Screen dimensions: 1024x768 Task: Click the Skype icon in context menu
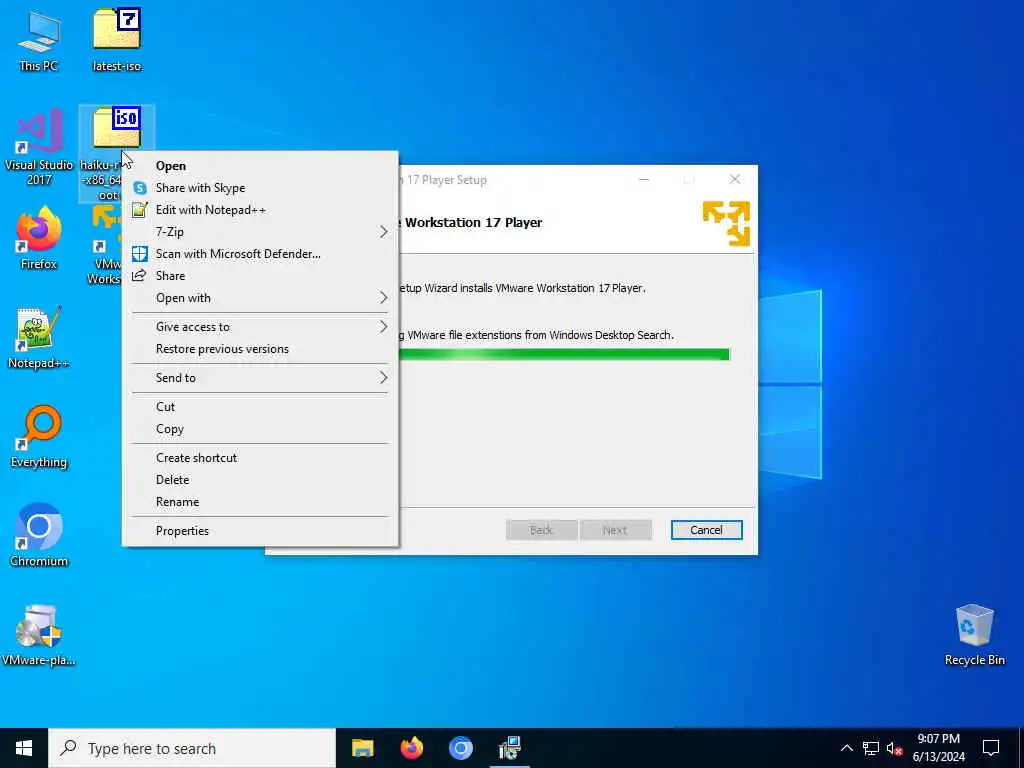tap(140, 188)
